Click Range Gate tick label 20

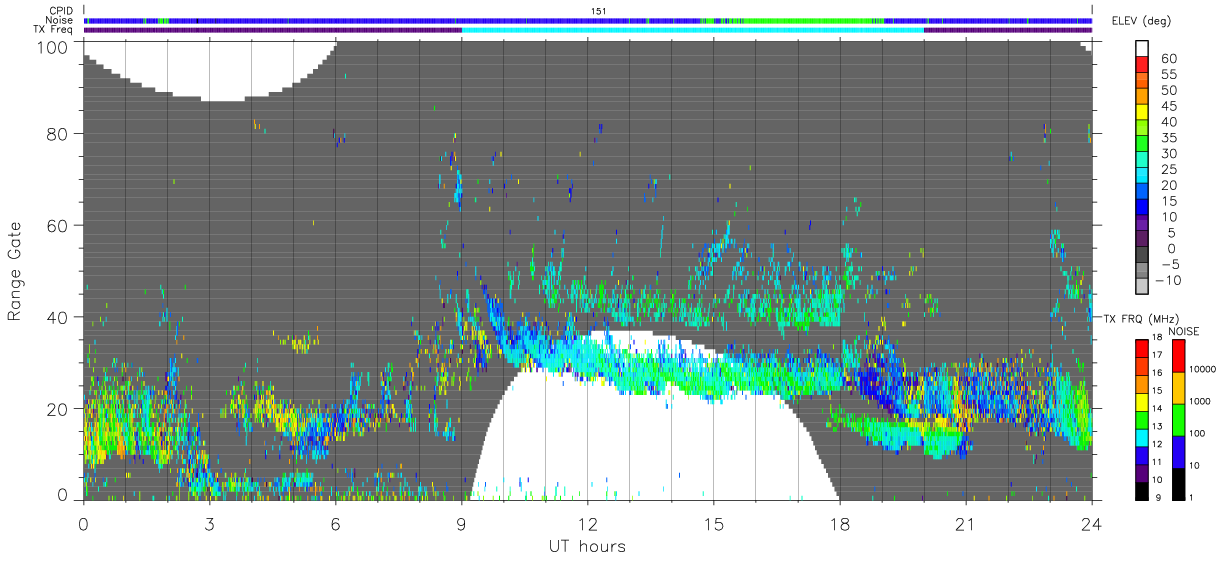coord(59,409)
